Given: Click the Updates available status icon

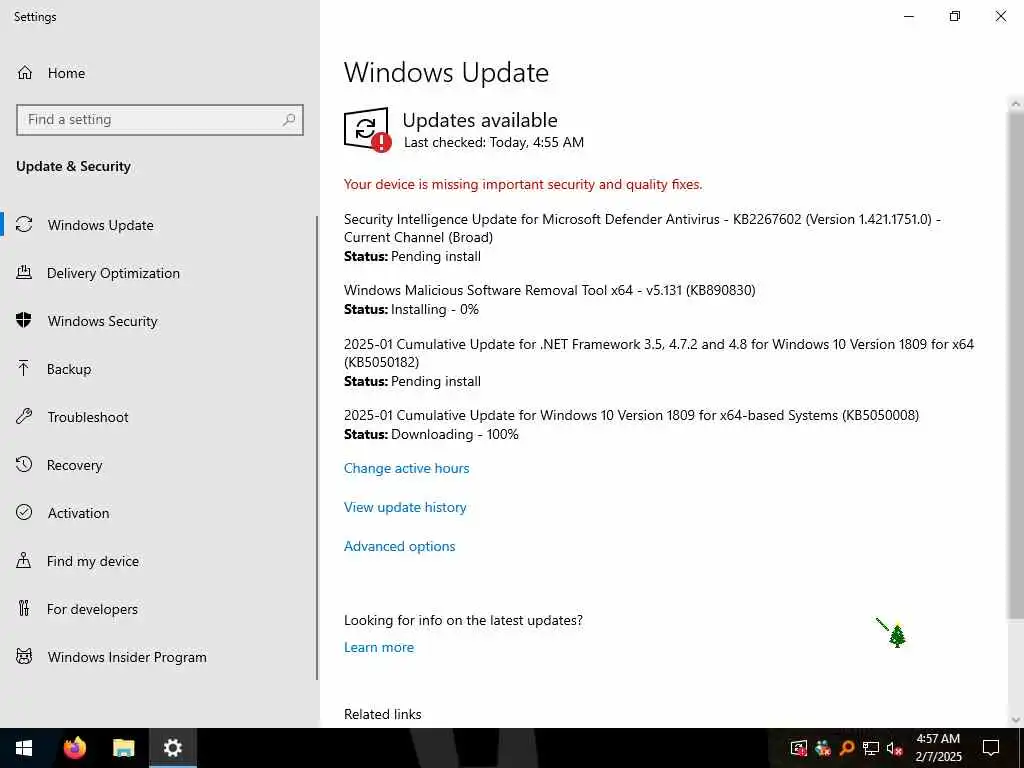Looking at the screenshot, I should (367, 129).
